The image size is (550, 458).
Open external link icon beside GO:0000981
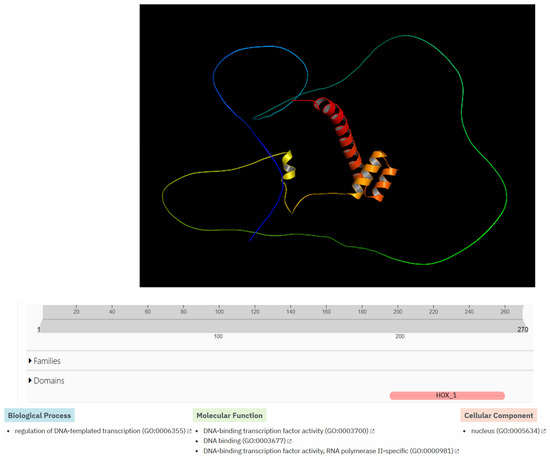(457, 451)
